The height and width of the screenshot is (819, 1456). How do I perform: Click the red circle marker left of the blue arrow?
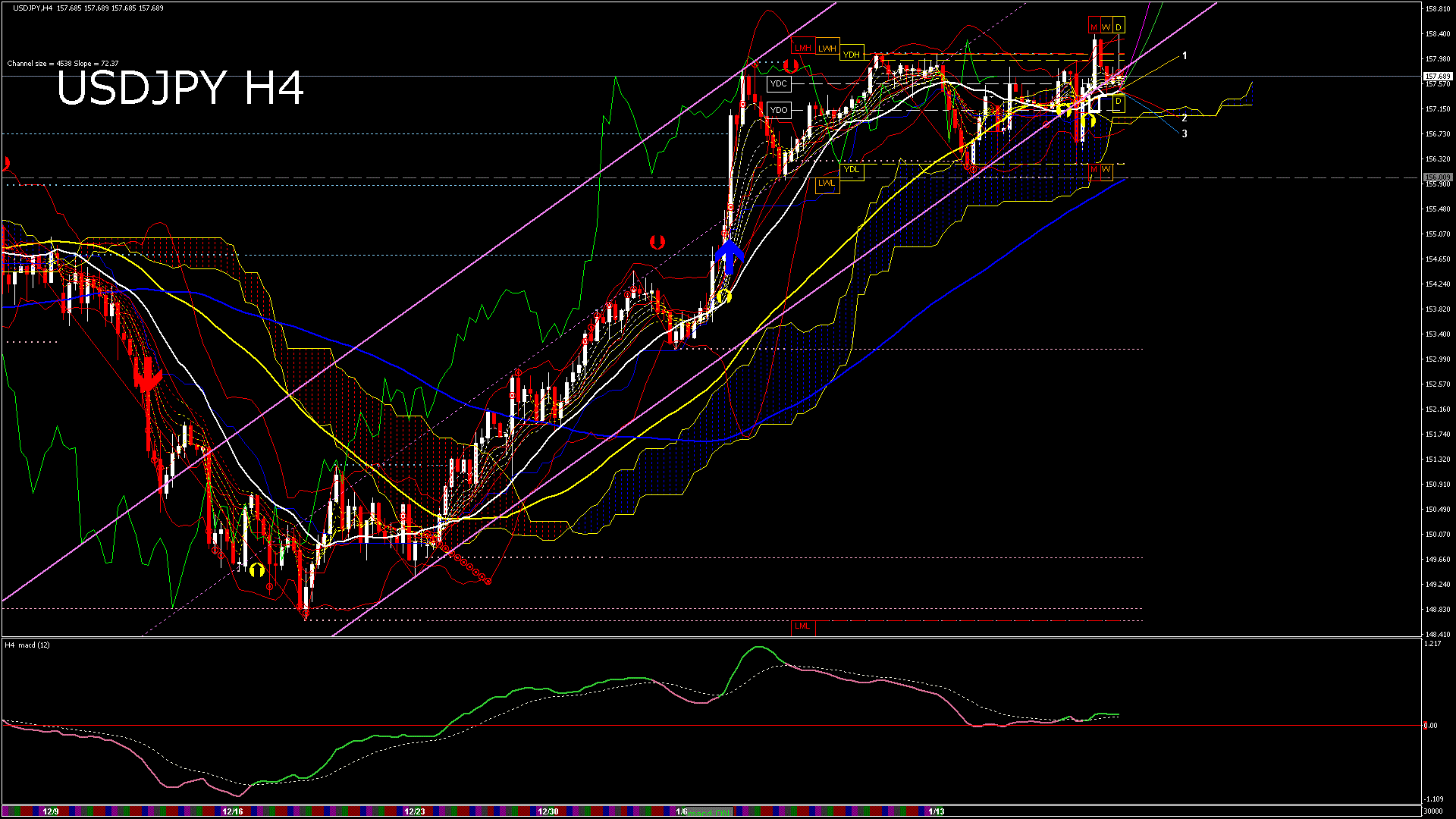click(657, 242)
